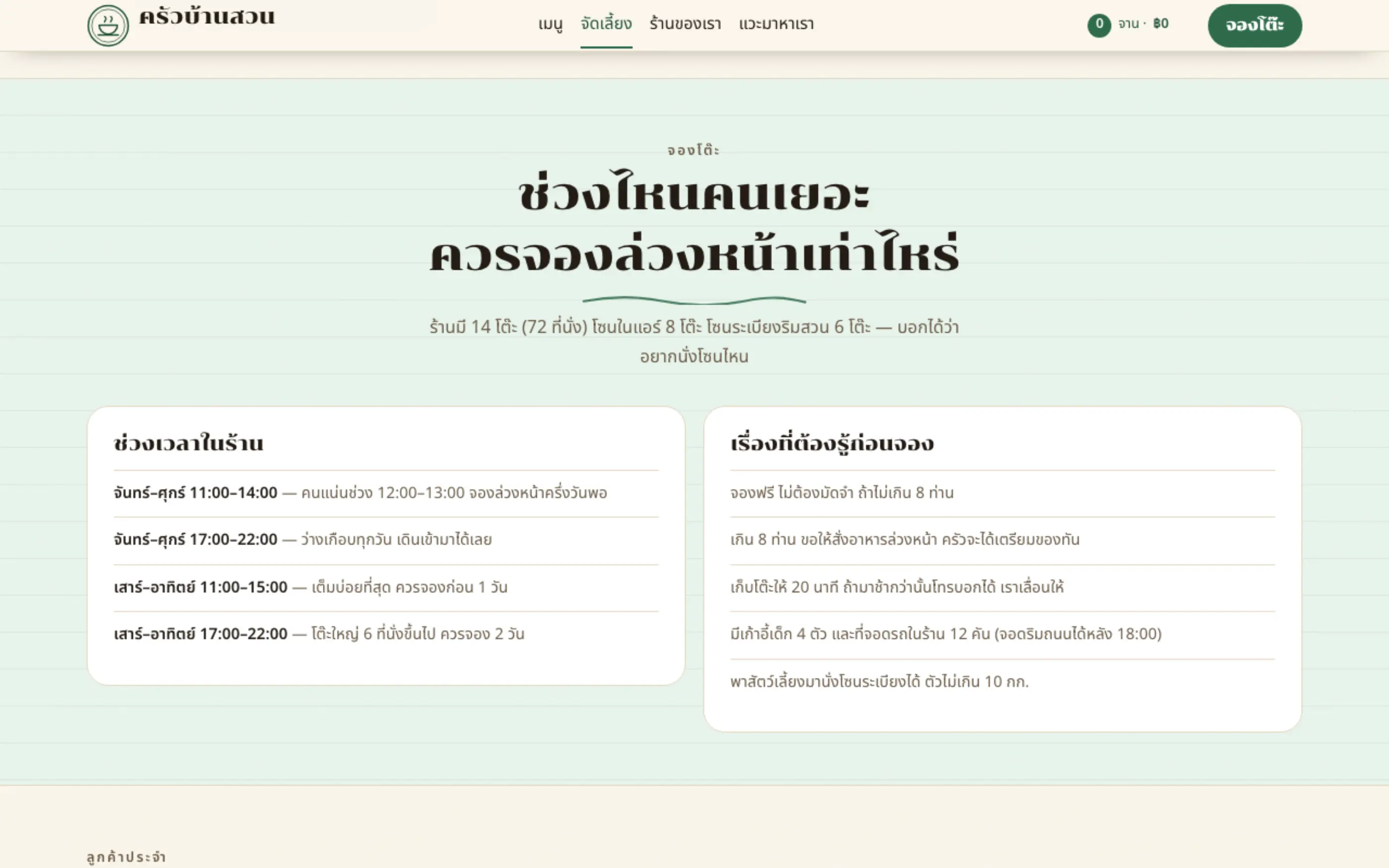Click the green จองโต๊ะ button
This screenshot has width=1389, height=868.
[1255, 25]
